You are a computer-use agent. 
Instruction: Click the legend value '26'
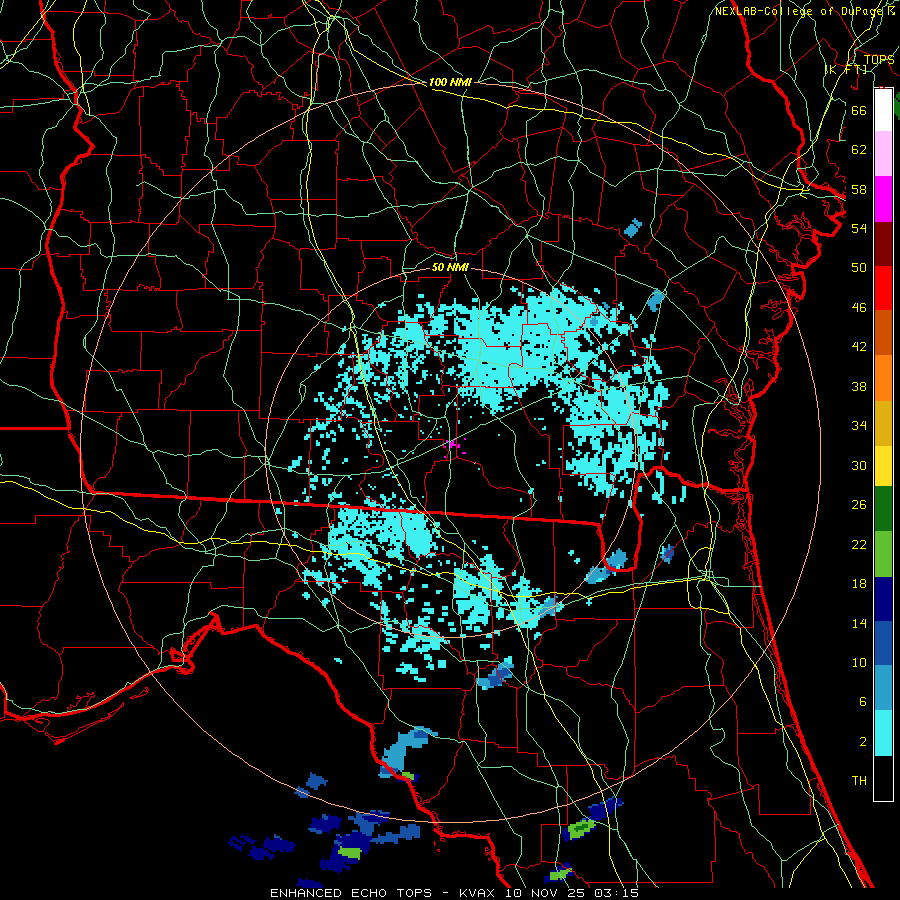pos(859,505)
